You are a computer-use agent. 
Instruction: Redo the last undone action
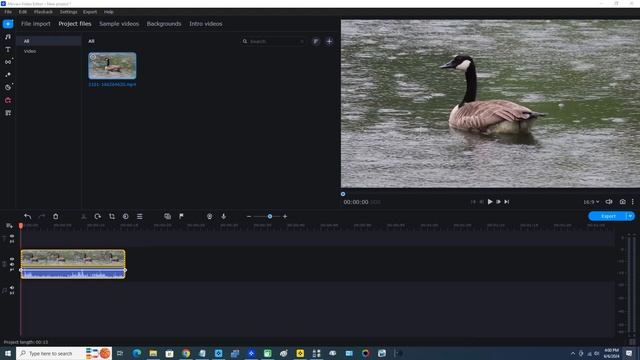[x=42, y=216]
